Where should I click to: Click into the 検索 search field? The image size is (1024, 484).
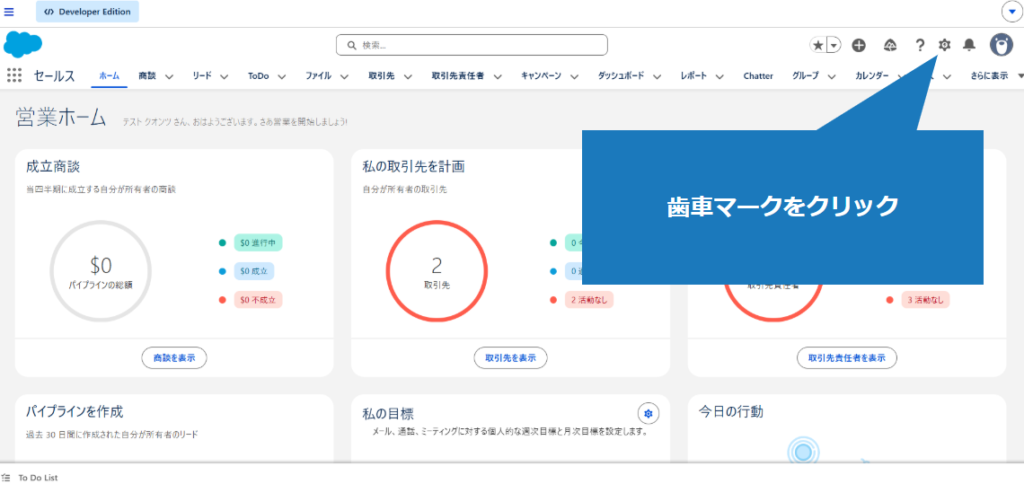click(471, 45)
